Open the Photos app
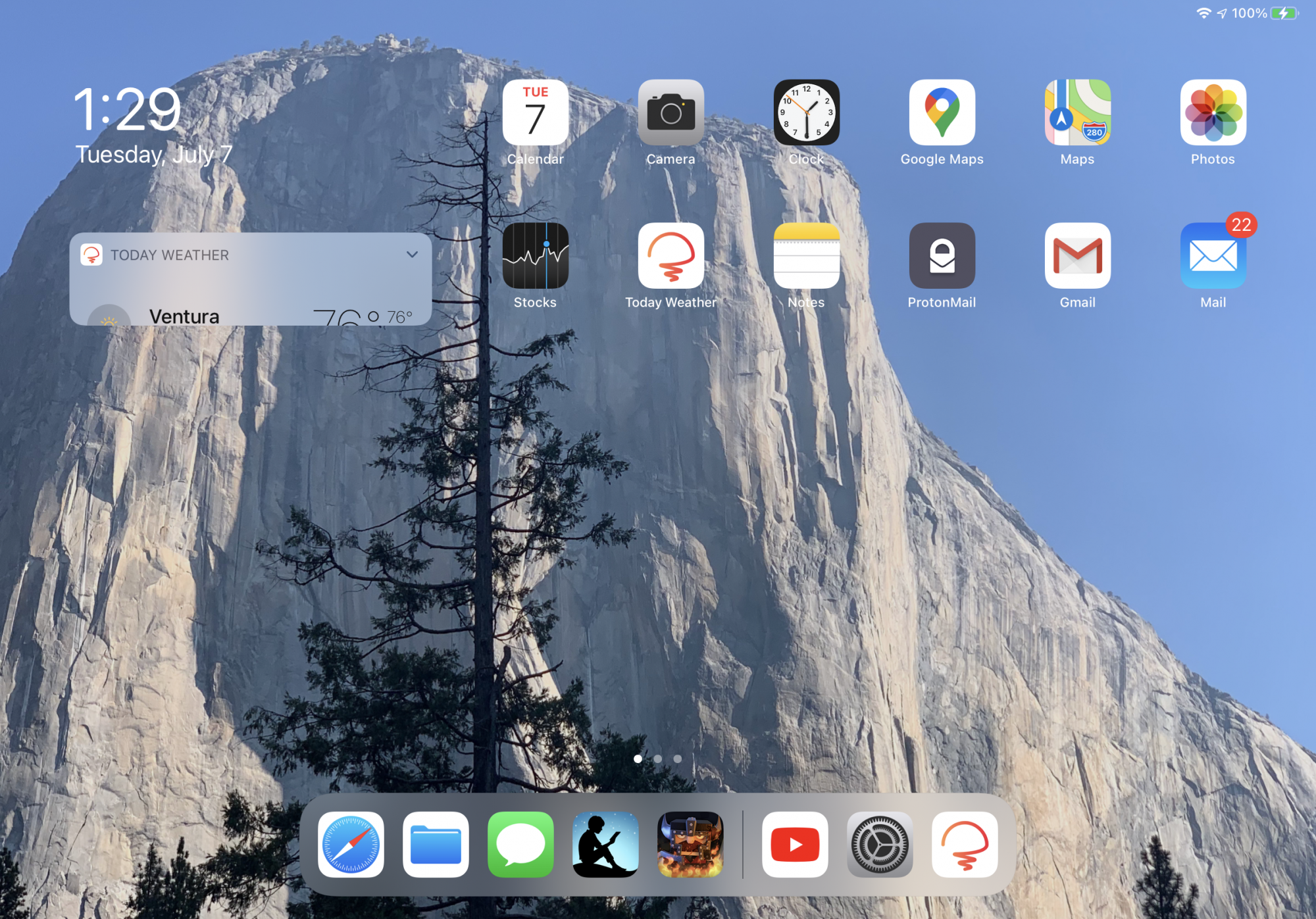 tap(1213, 112)
